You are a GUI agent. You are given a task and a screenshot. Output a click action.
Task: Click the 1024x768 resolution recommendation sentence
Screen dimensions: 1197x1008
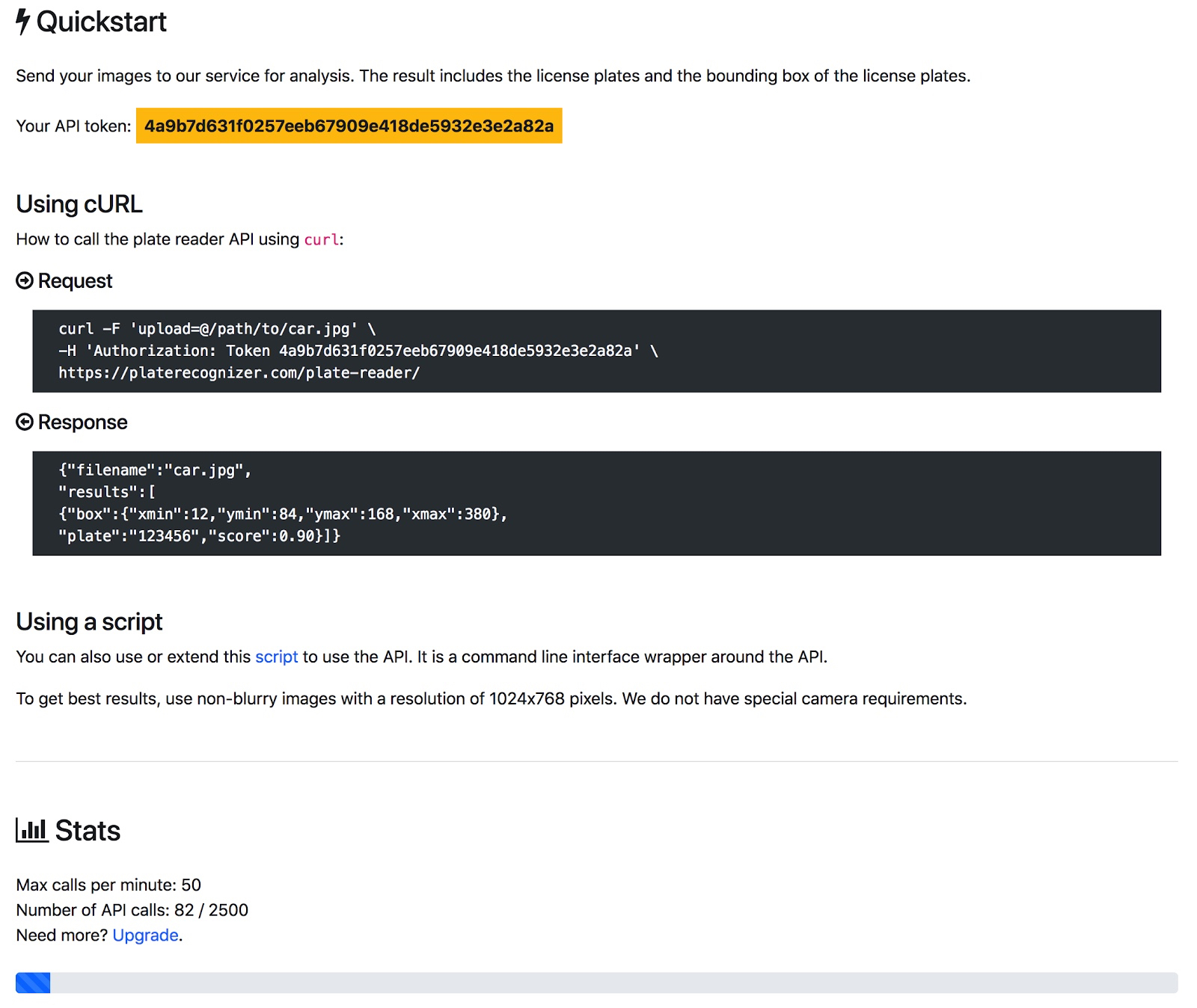[492, 698]
